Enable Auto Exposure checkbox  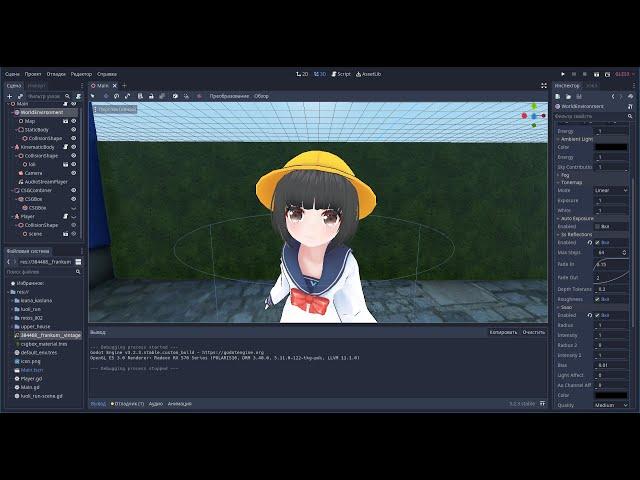[598, 227]
